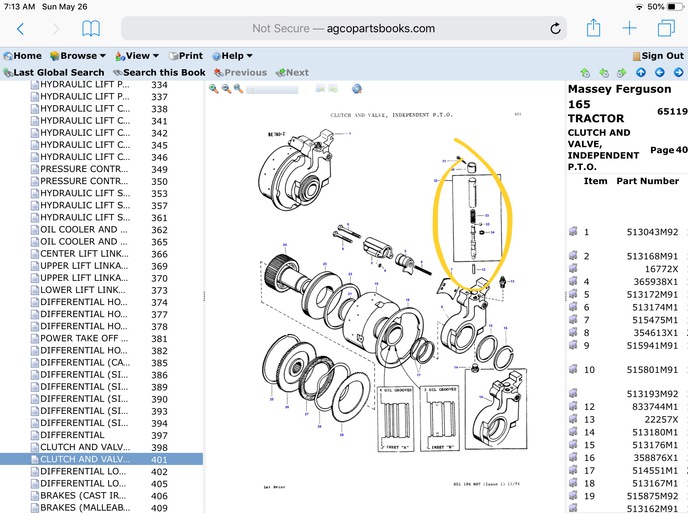The height and width of the screenshot is (516, 688).
Task: Open Last Global Search
Action: point(54,72)
